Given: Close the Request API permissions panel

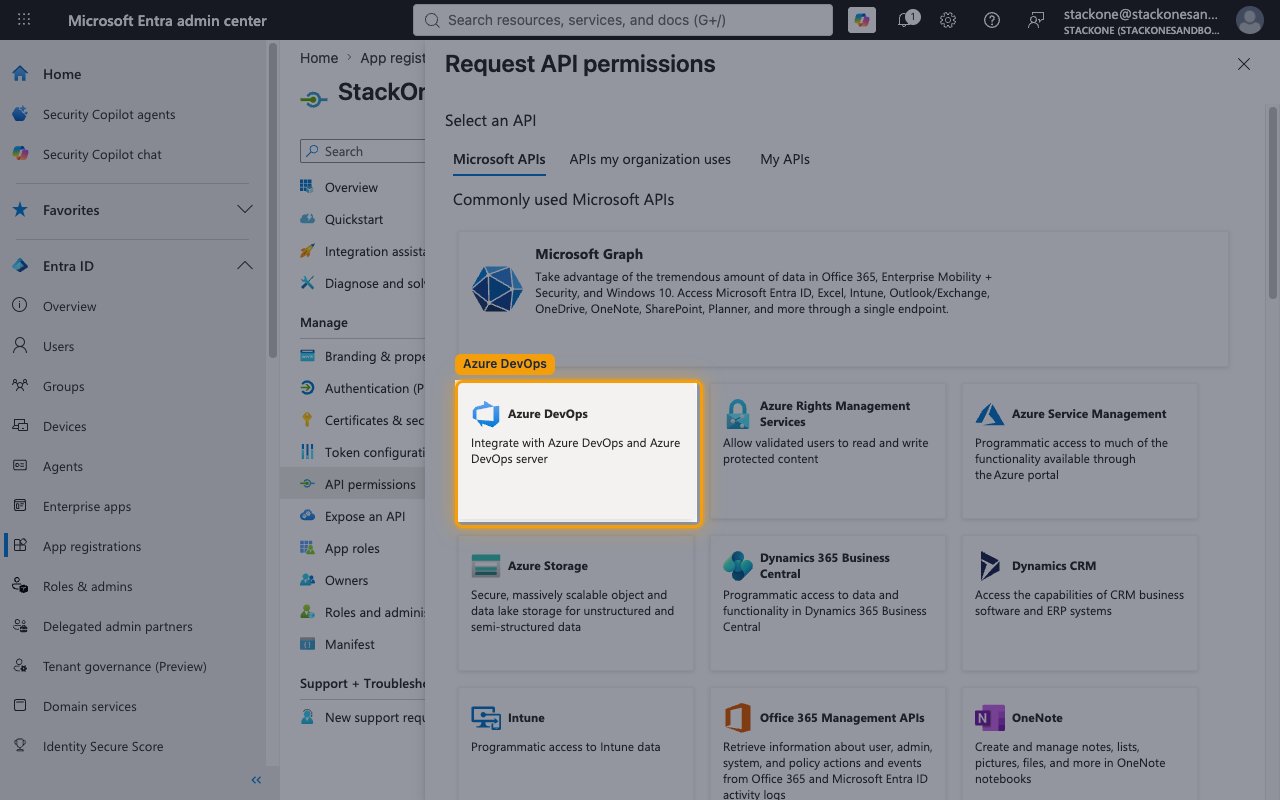Looking at the screenshot, I should 1243,64.
